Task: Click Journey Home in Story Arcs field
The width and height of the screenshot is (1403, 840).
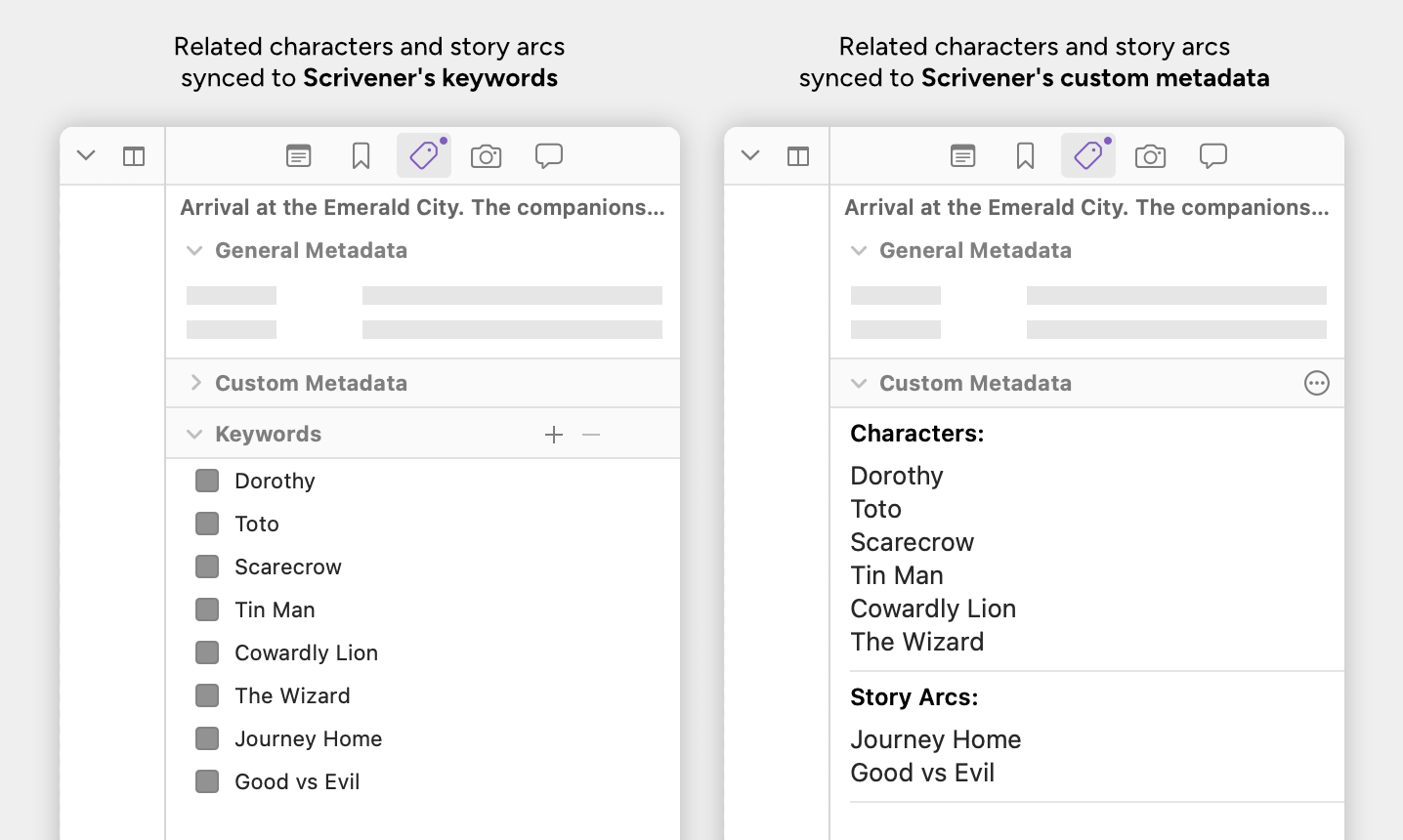Action: 936,740
